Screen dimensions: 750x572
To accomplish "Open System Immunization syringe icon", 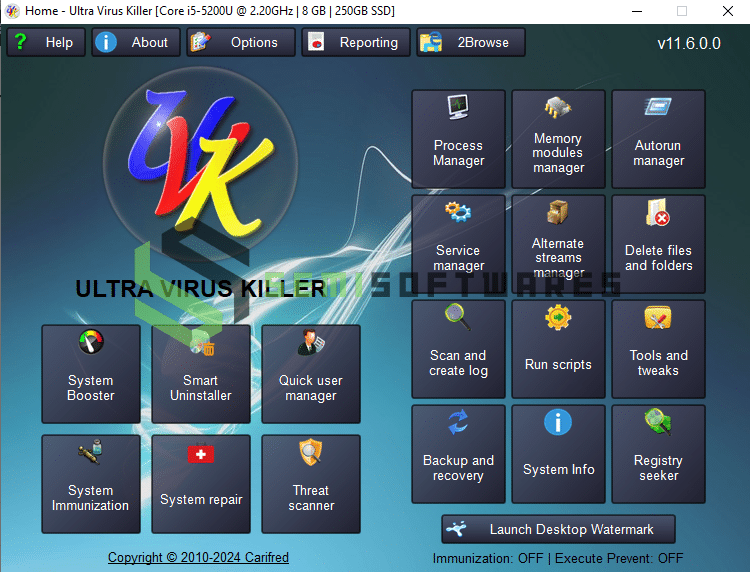I will [x=91, y=451].
